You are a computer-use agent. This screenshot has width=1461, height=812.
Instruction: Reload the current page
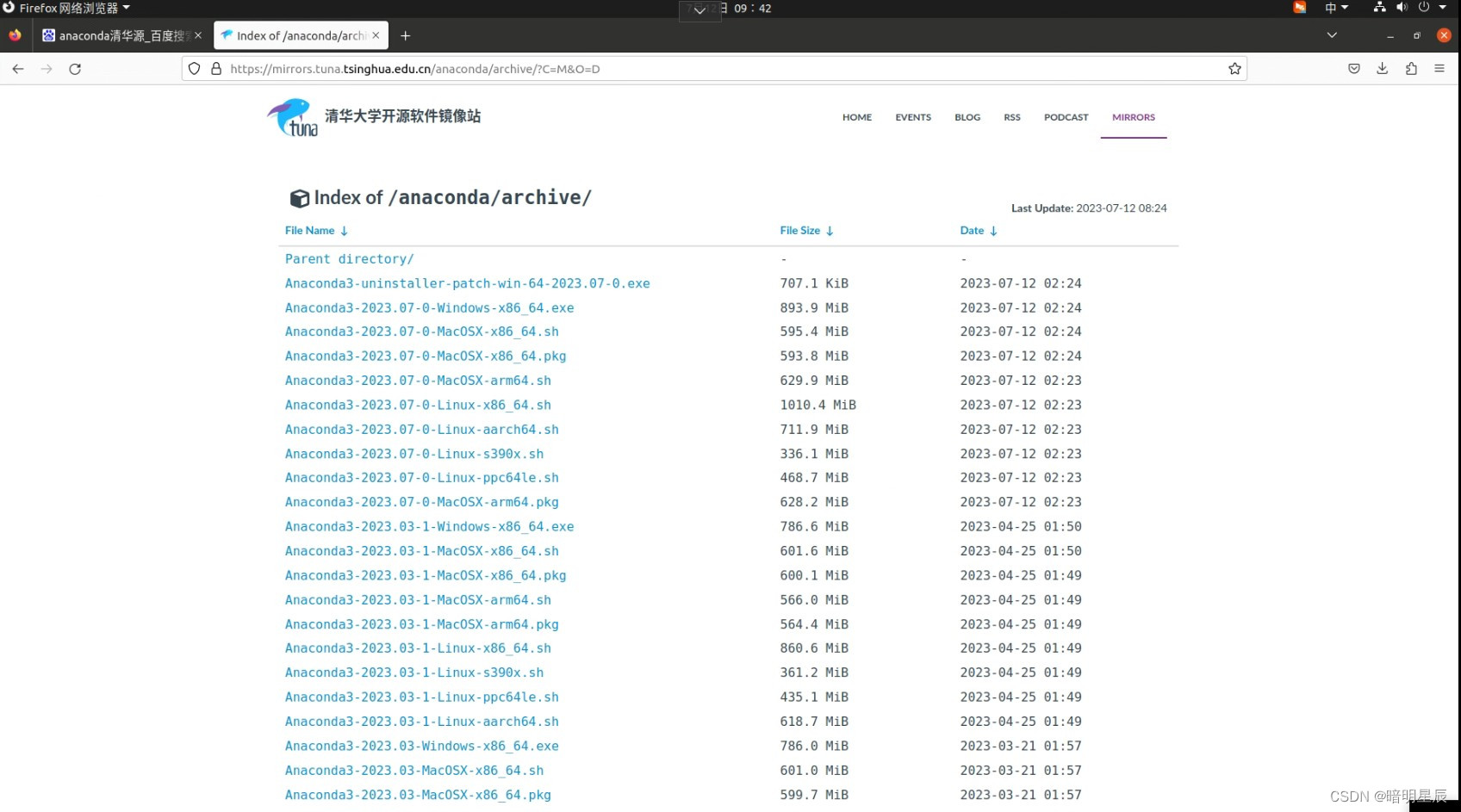point(75,69)
